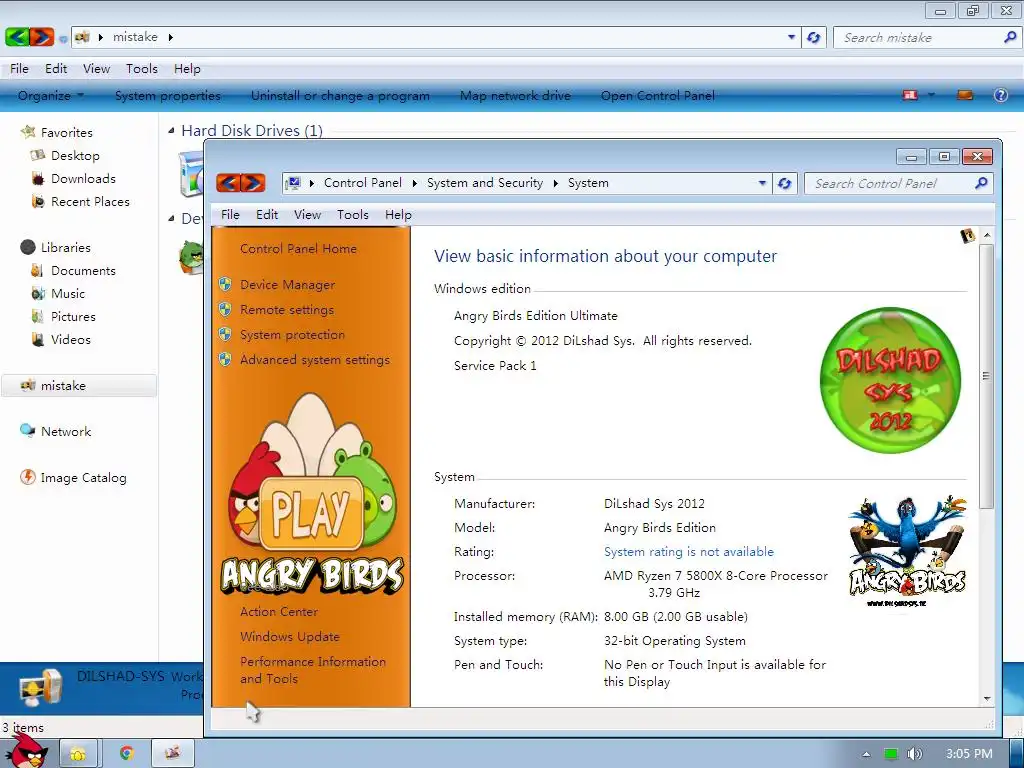This screenshot has width=1024, height=768.
Task: Click the computer icon in Control Panel address bar
Action: click(x=293, y=183)
